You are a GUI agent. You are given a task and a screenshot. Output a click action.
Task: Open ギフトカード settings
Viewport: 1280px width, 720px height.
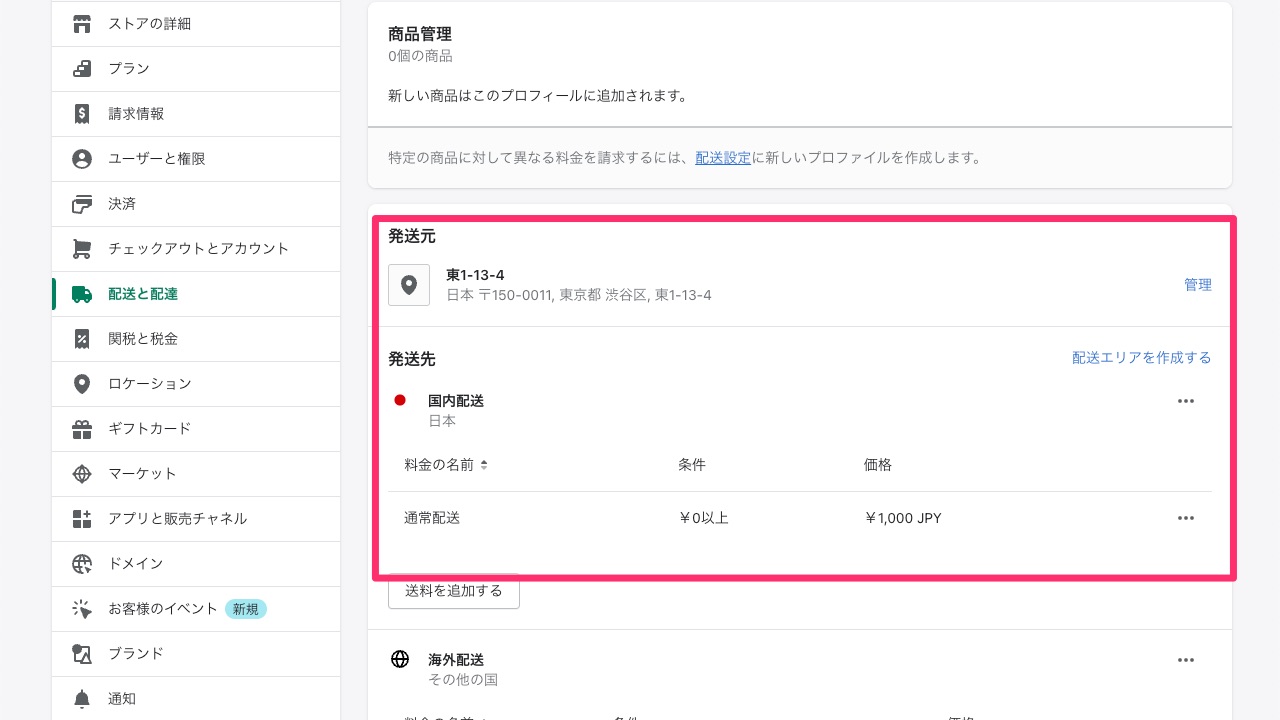click(x=196, y=429)
